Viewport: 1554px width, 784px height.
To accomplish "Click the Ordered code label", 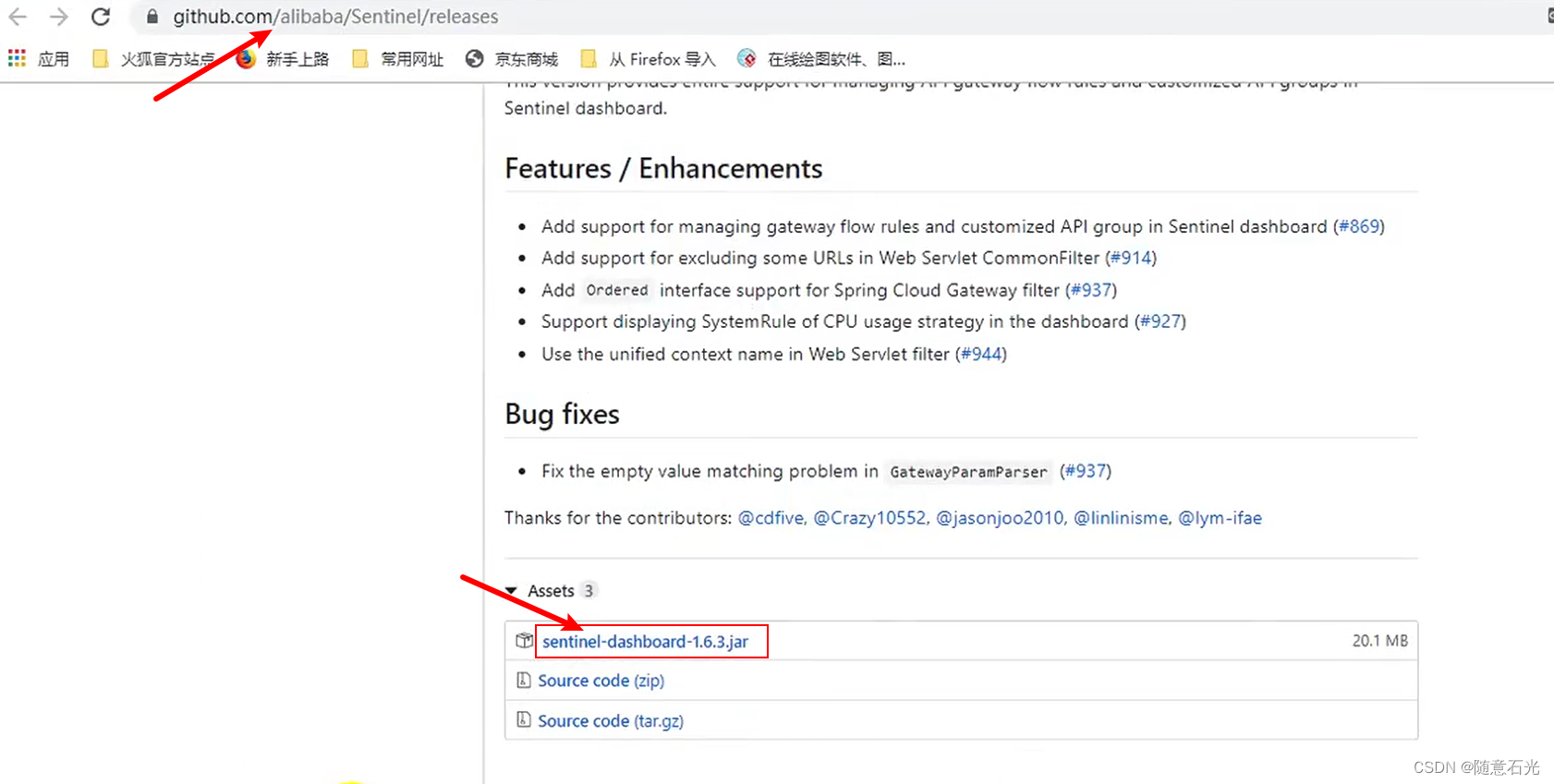I will [x=617, y=290].
